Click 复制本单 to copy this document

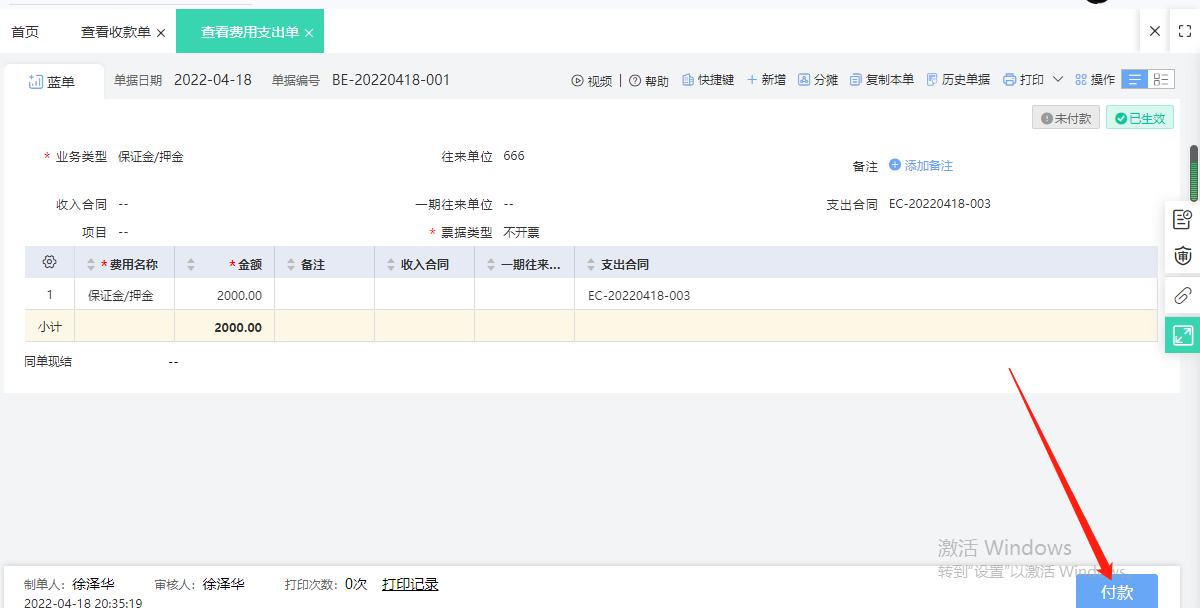[881, 80]
